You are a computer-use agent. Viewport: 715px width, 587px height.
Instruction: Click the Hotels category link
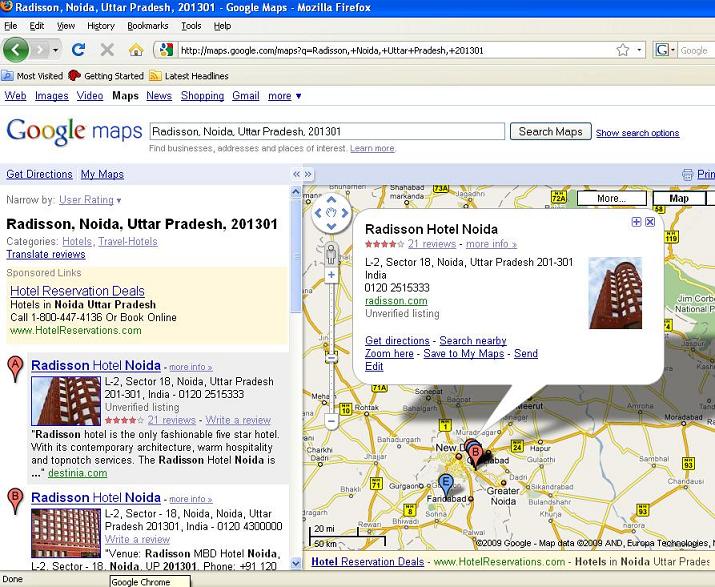coord(78,241)
